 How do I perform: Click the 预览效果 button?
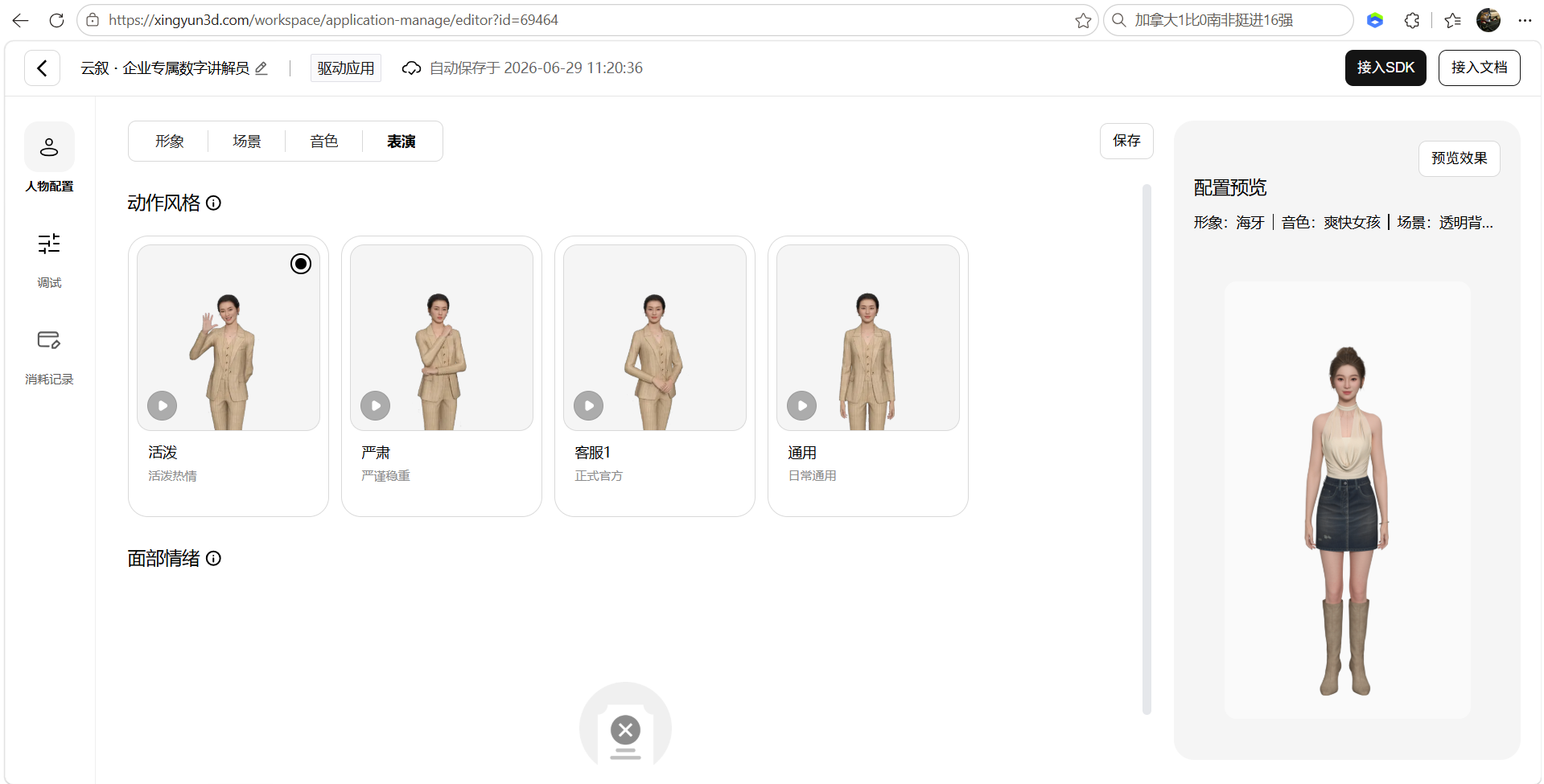pyautogui.click(x=1459, y=158)
